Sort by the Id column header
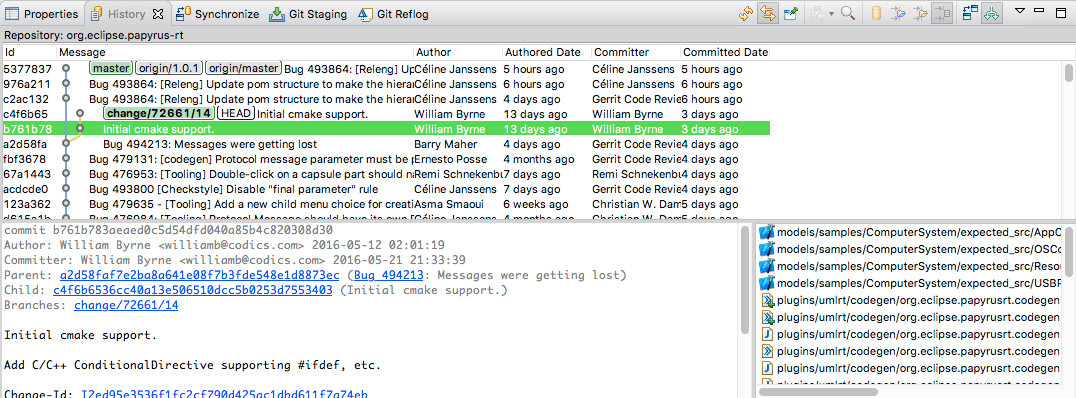The height and width of the screenshot is (398, 1076). tap(29, 52)
